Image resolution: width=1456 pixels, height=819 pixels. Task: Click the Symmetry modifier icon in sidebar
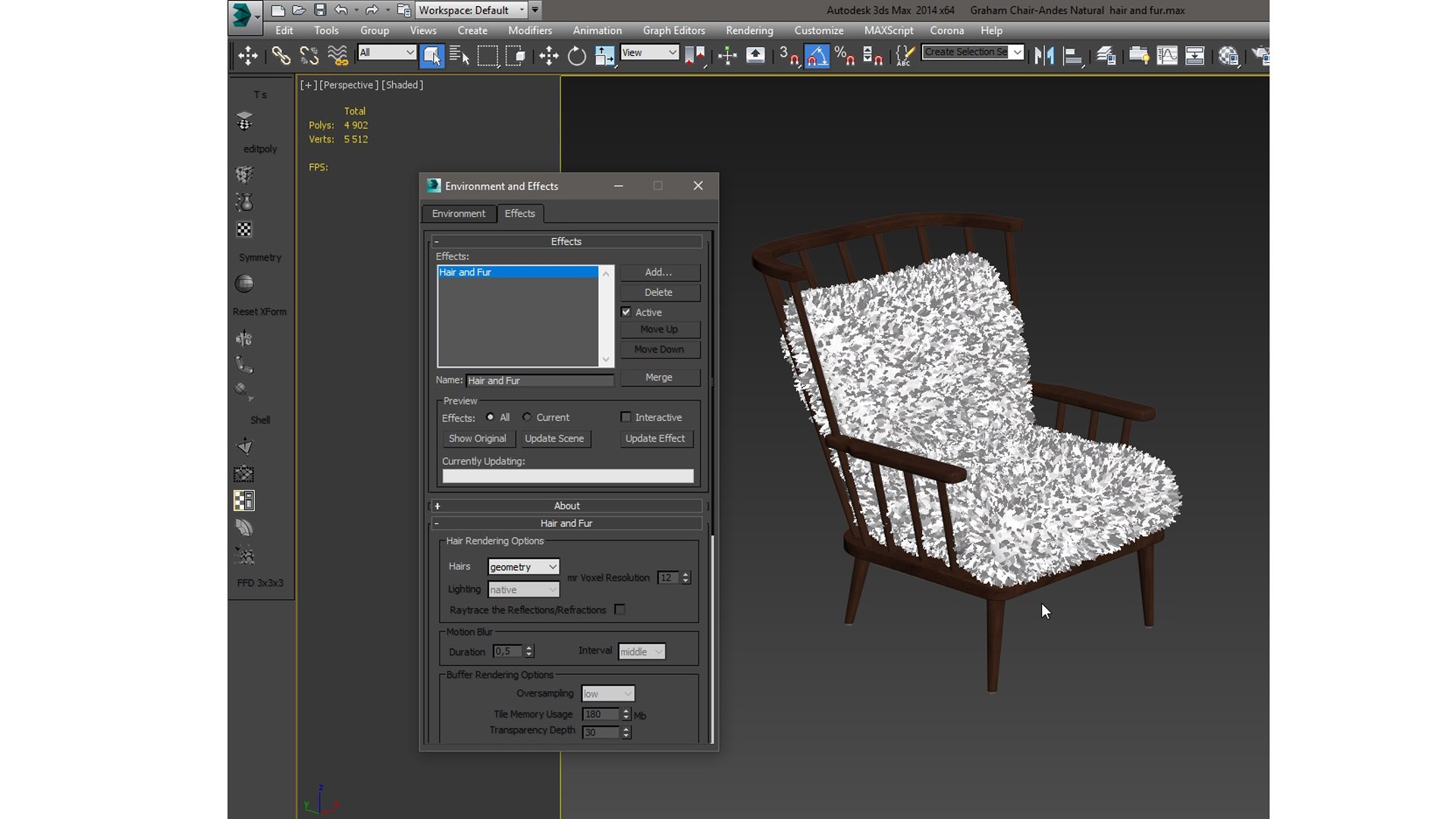click(x=244, y=284)
